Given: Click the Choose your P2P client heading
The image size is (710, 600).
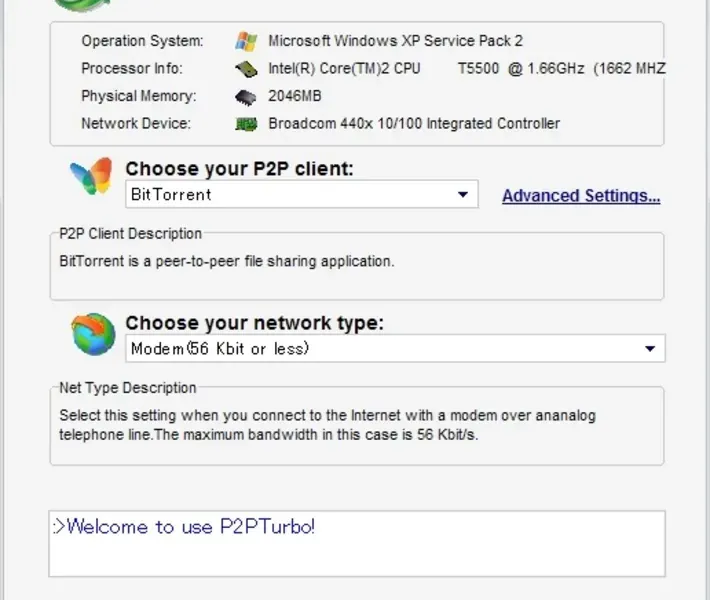Looking at the screenshot, I should click(239, 169).
